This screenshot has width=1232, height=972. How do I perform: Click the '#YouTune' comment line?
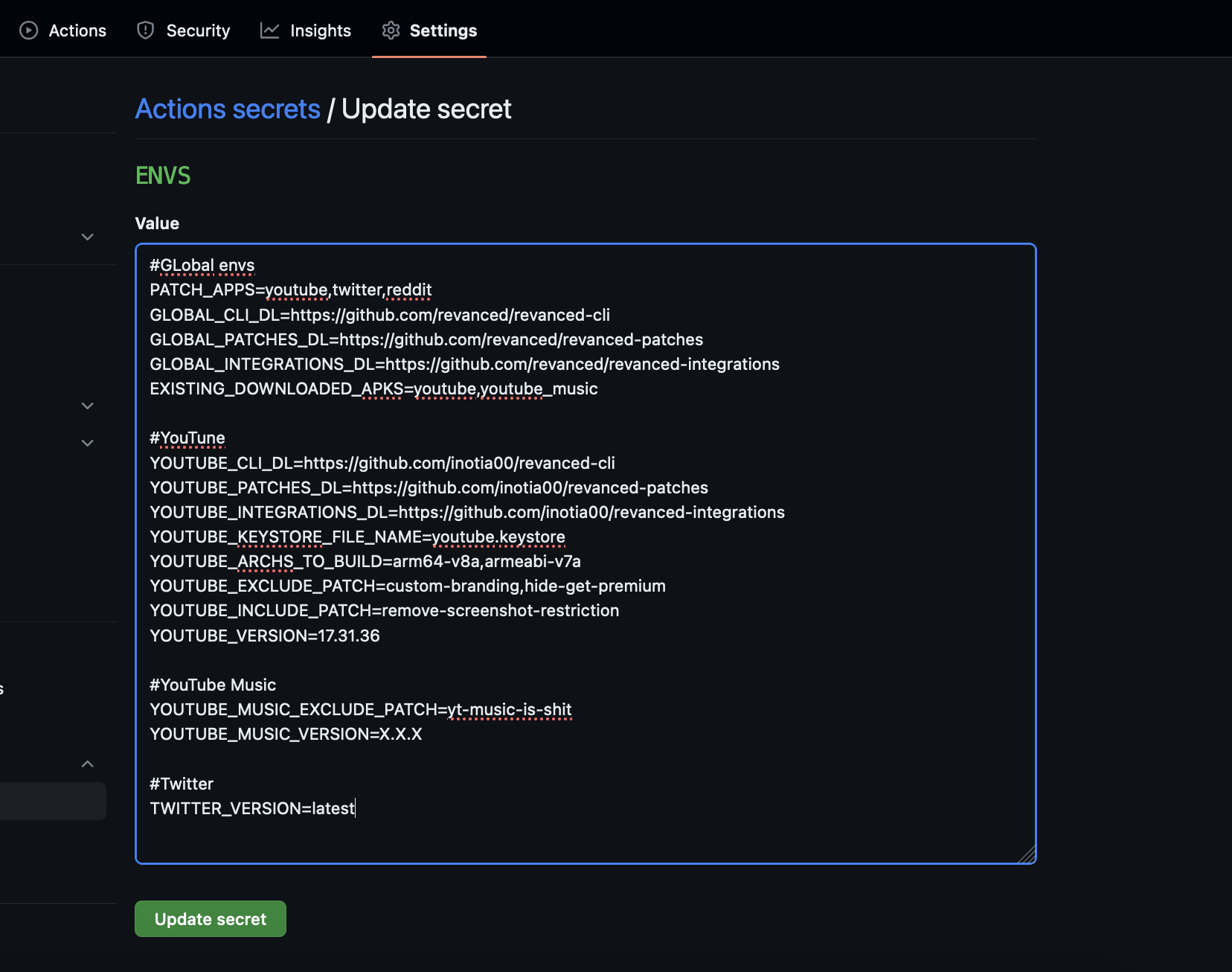click(187, 438)
